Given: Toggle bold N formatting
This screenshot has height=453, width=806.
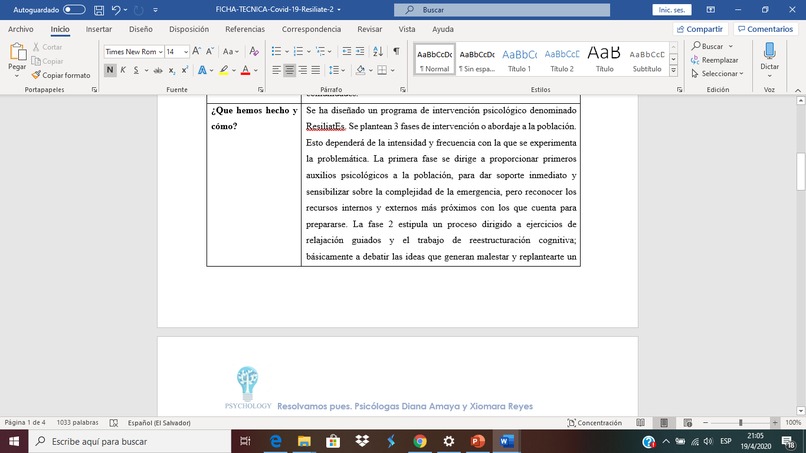Looking at the screenshot, I should (x=109, y=70).
